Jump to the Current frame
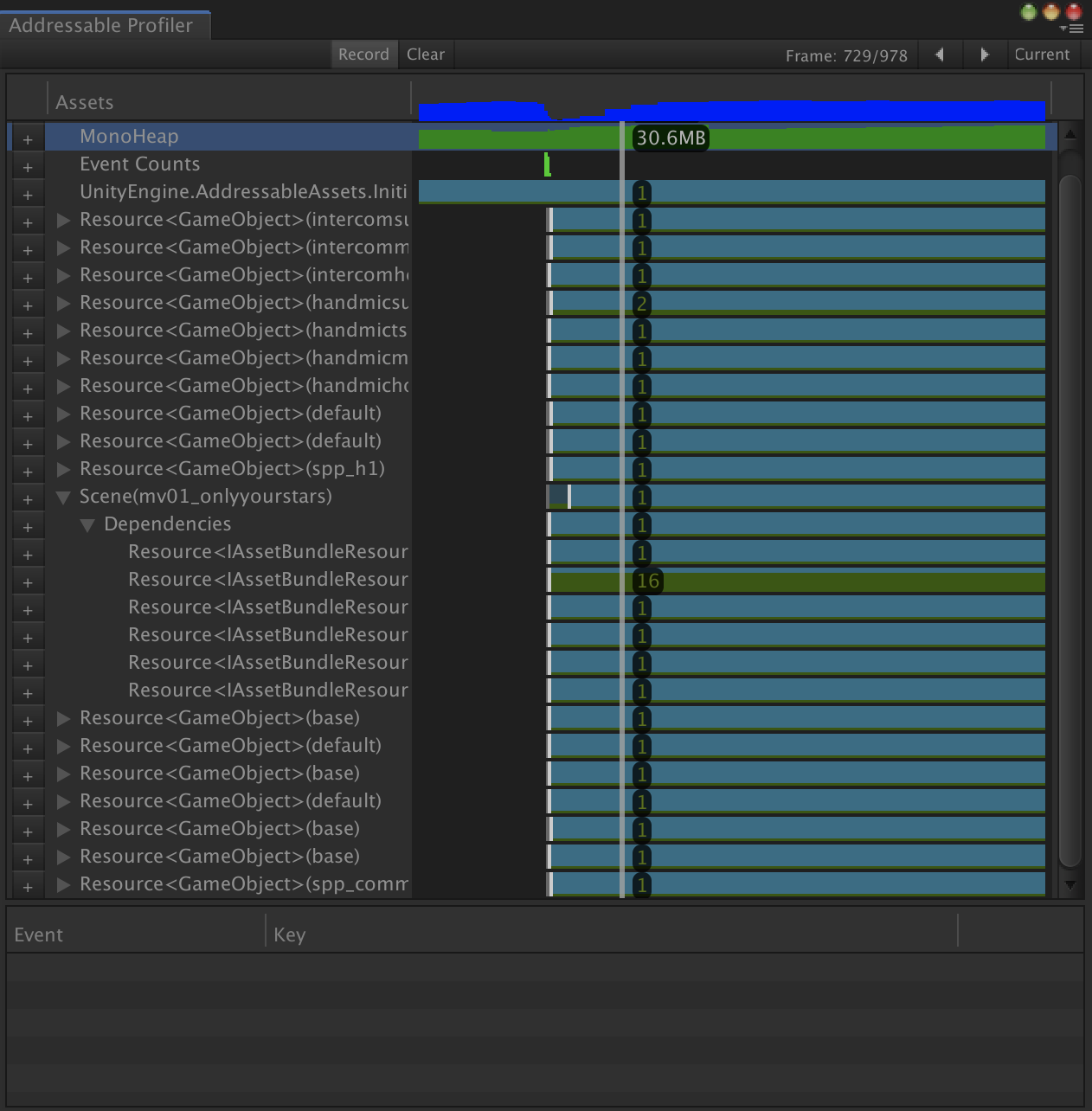Viewport: 1092px width, 1111px height. [x=1042, y=55]
